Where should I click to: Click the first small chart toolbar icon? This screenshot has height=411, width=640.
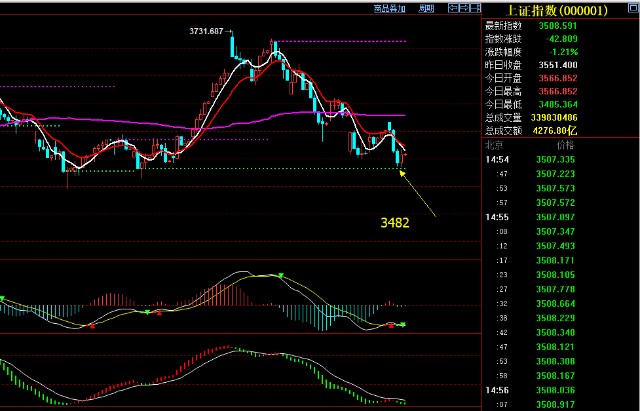pyautogui.click(x=450, y=7)
